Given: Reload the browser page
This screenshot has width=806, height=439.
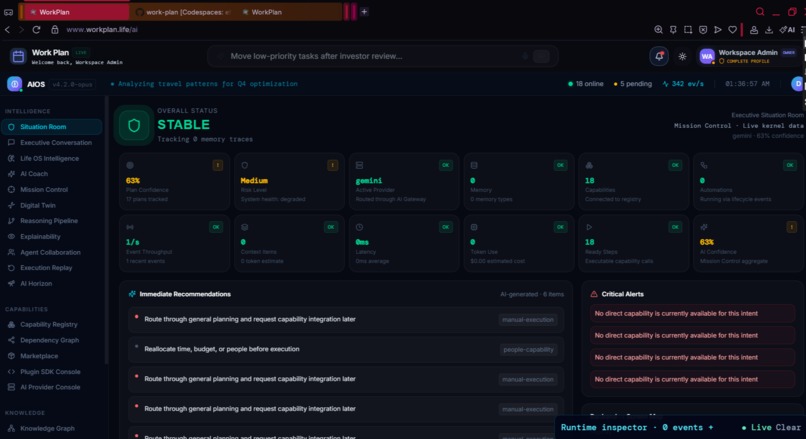Looking at the screenshot, I should (36, 30).
